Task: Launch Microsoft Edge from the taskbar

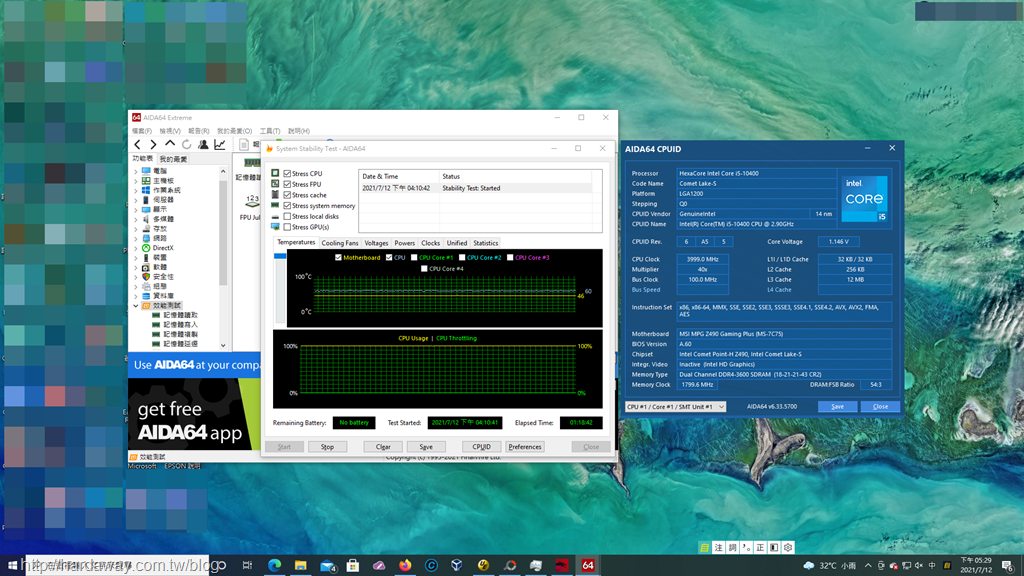Action: [274, 565]
